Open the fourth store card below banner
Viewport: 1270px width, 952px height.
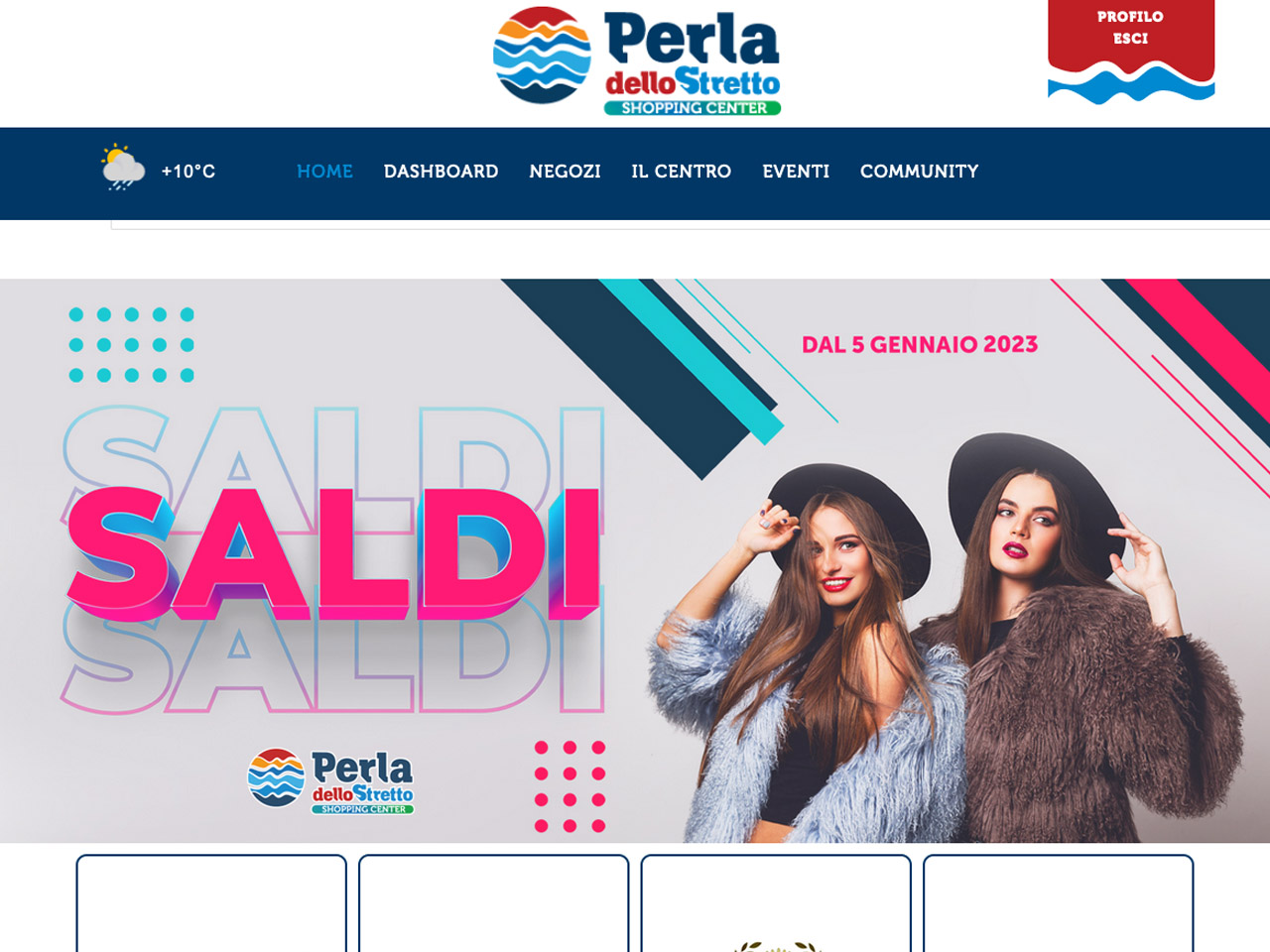pyautogui.click(x=1059, y=903)
